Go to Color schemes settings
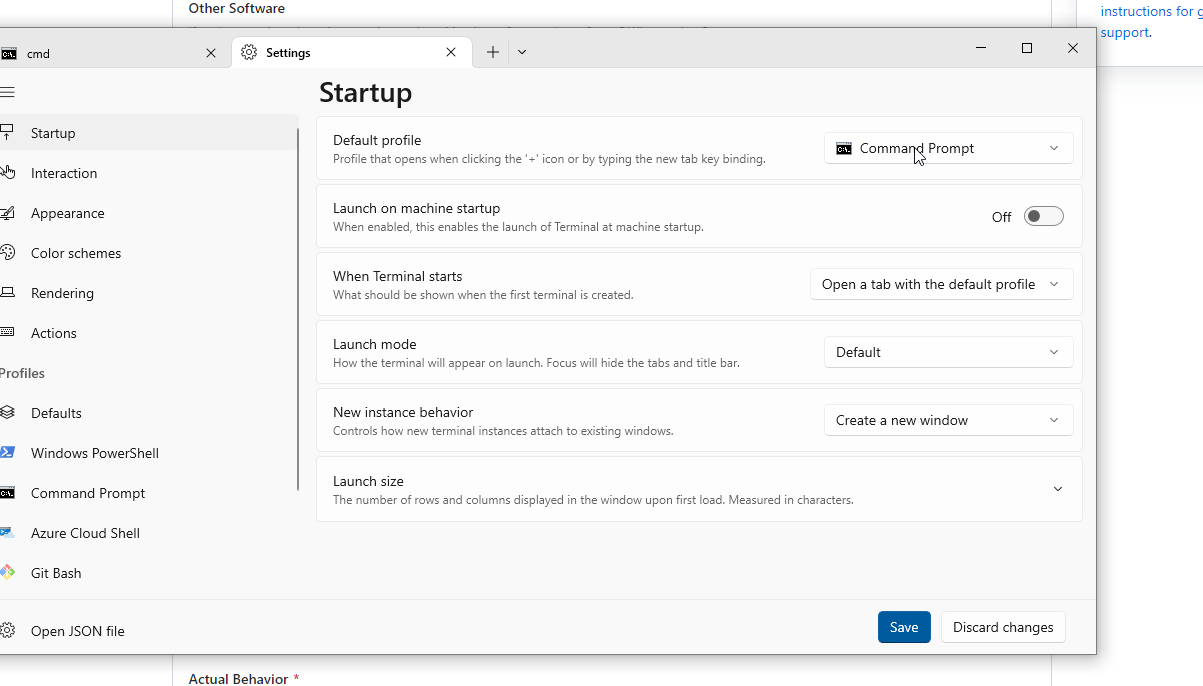The height and width of the screenshot is (686, 1203). tap(149, 253)
